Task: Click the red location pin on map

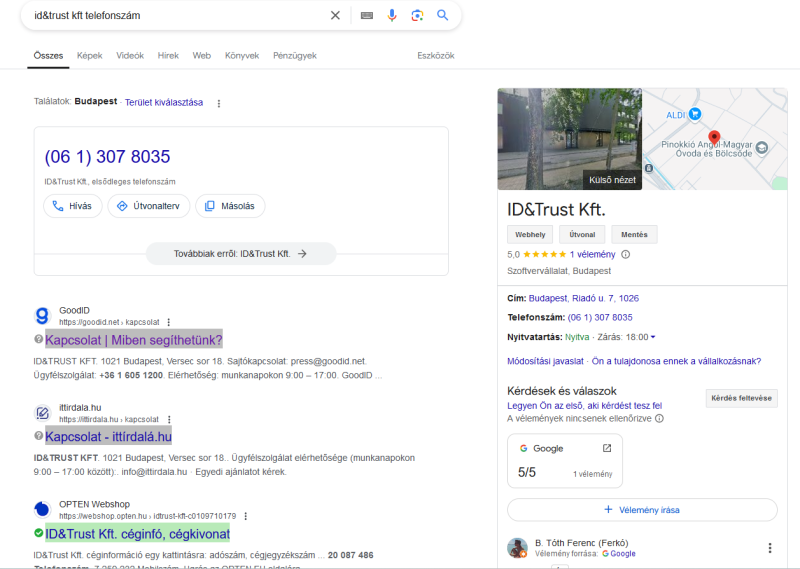Action: (x=714, y=138)
